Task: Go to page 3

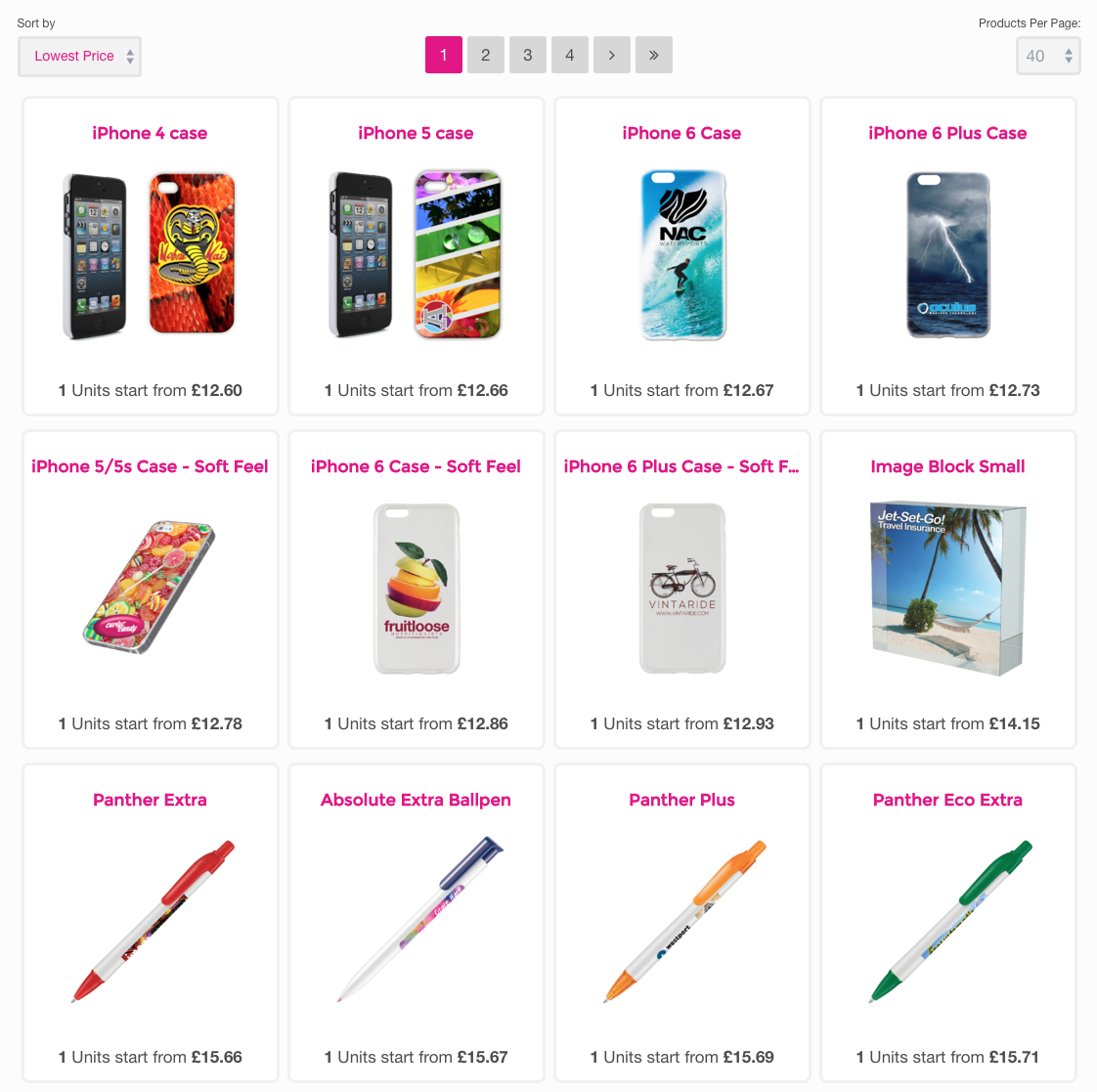Action: point(528,55)
